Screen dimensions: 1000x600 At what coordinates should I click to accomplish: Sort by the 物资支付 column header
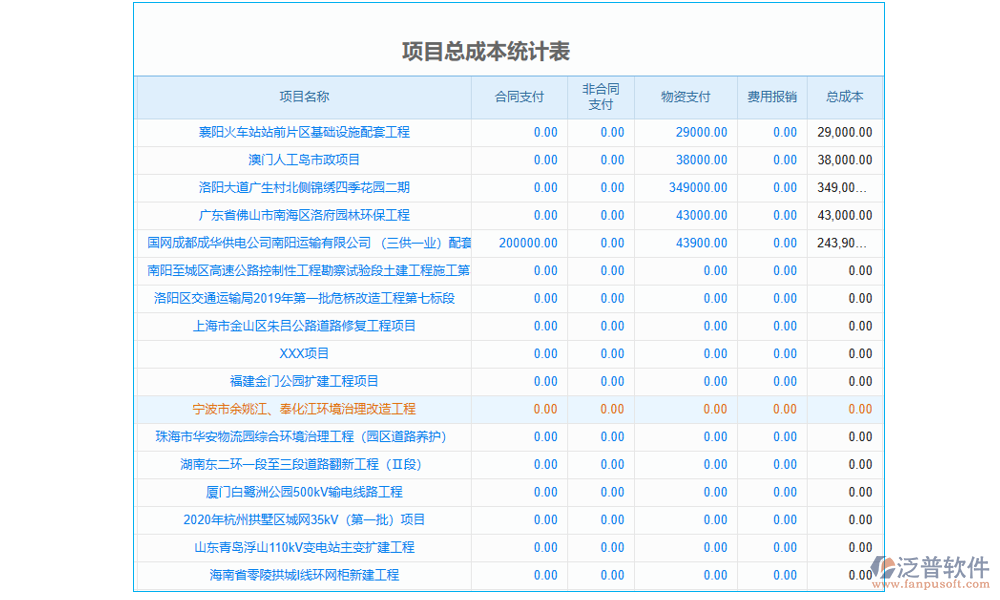click(x=683, y=97)
